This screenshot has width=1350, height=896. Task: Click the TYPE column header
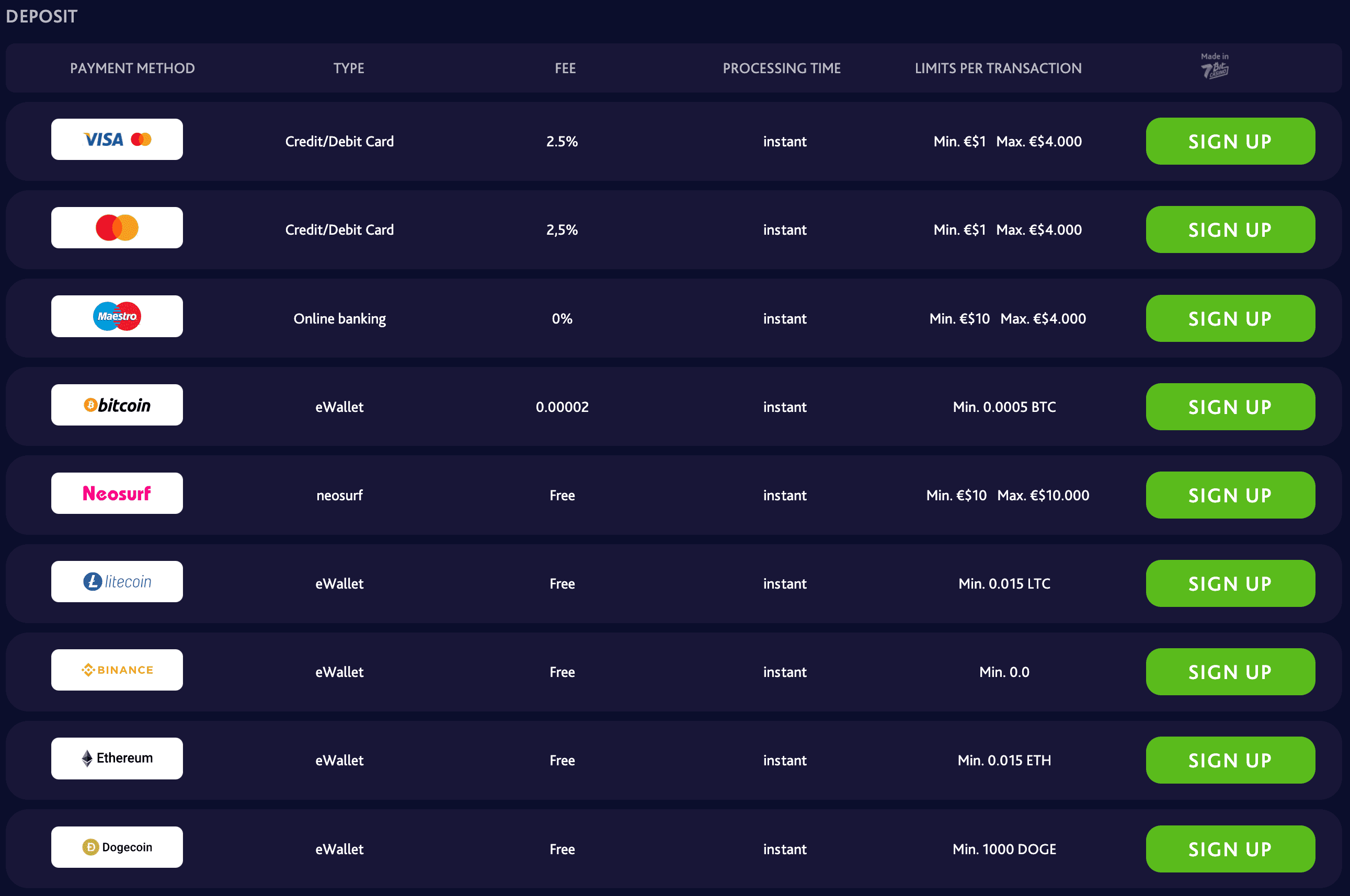click(349, 68)
